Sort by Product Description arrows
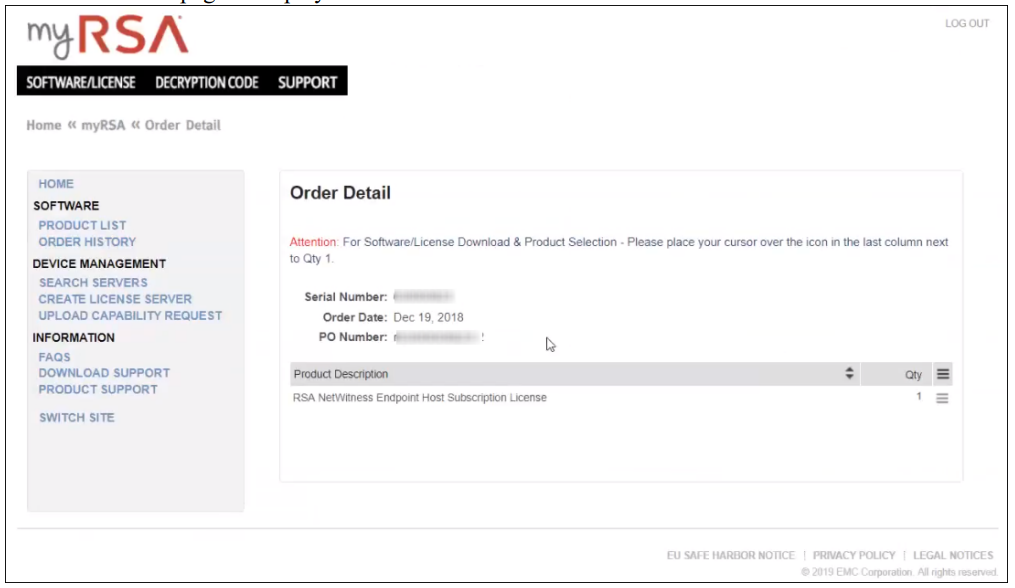The height and width of the screenshot is (588, 1015). point(849,374)
